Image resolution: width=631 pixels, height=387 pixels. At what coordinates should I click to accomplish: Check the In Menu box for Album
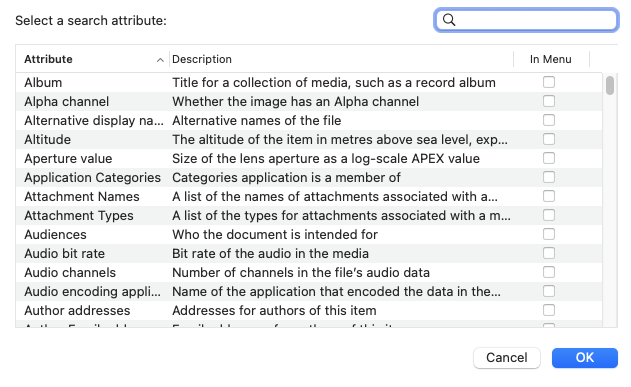click(x=549, y=82)
